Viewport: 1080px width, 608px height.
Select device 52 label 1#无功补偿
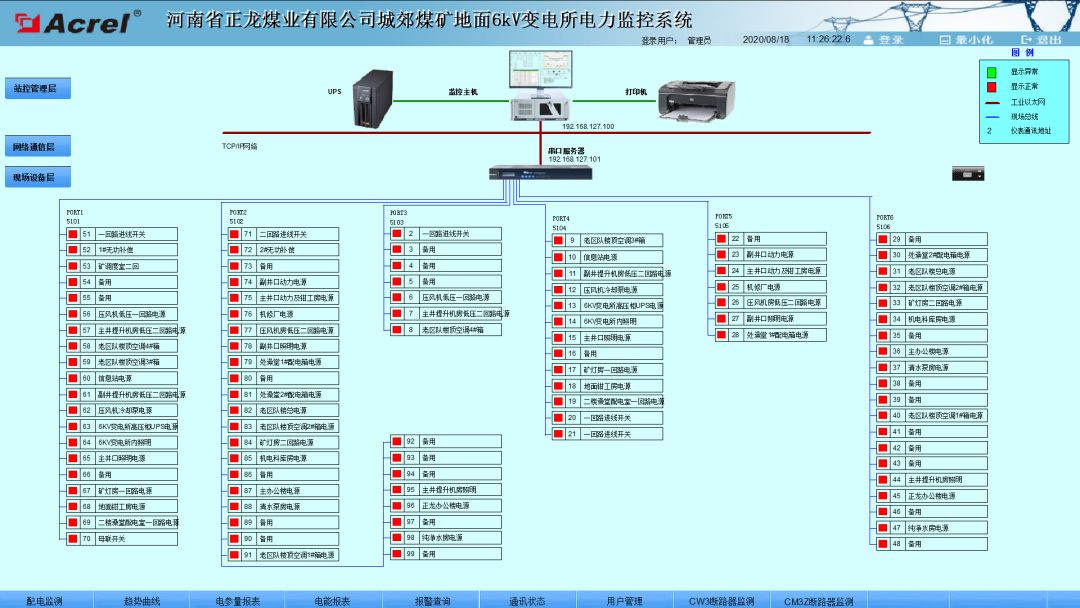116,250
